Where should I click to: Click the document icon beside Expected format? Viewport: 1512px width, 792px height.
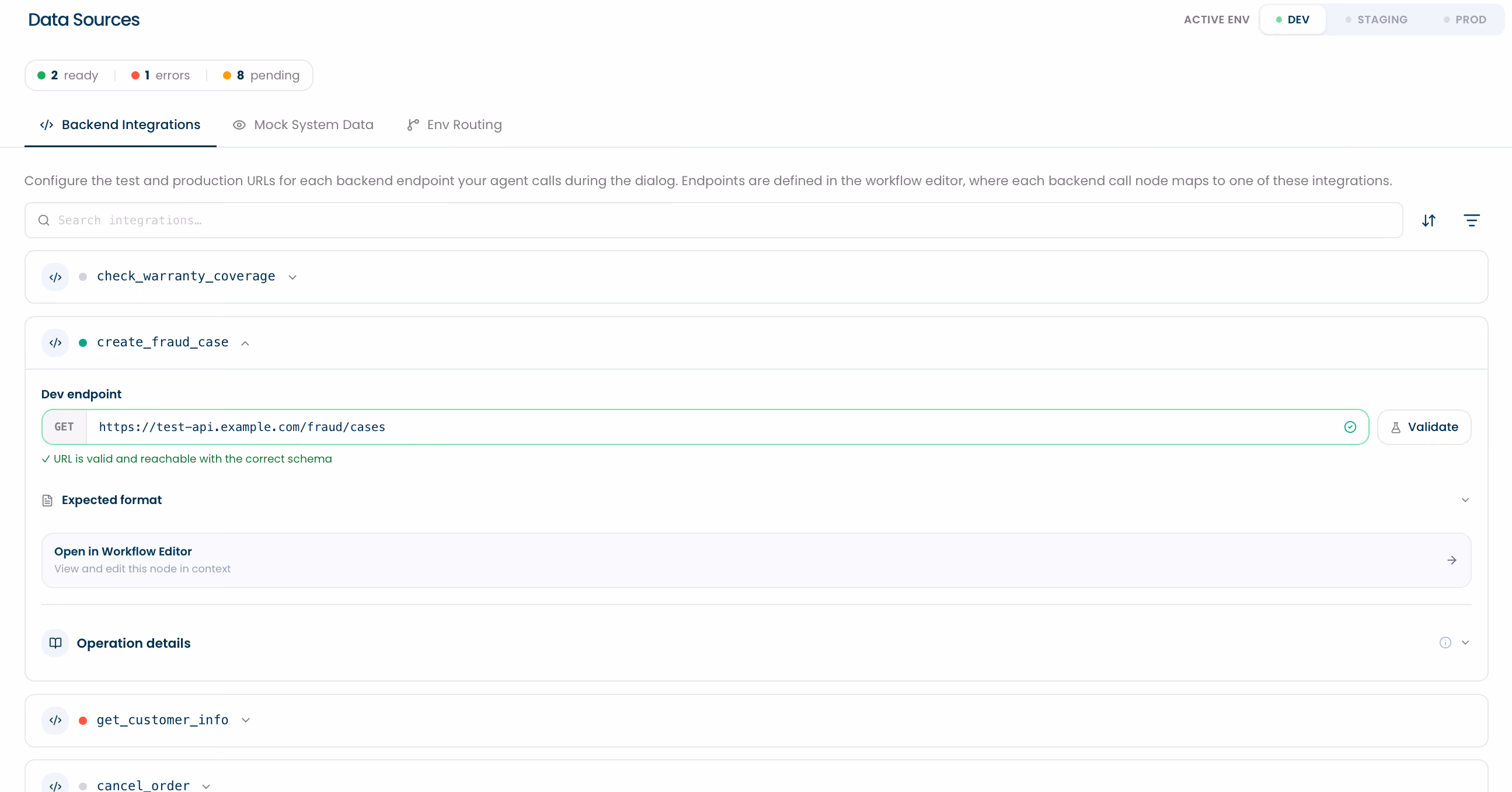pyautogui.click(x=47, y=500)
